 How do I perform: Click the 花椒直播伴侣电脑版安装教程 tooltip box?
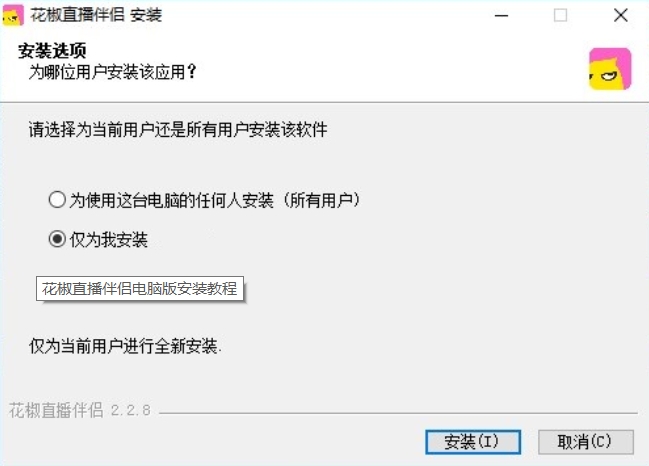click(140, 288)
